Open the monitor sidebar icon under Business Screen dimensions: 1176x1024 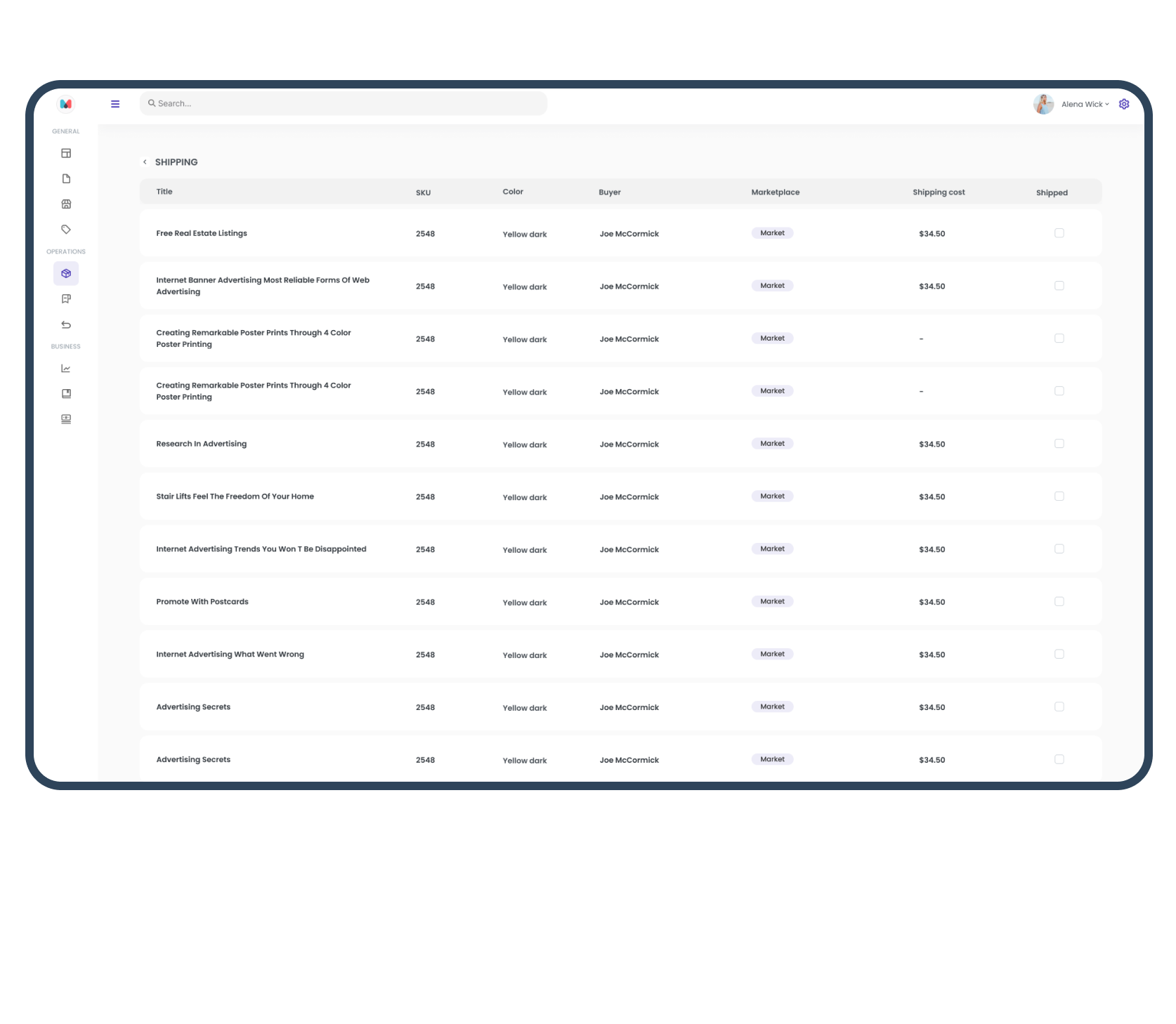click(66, 419)
